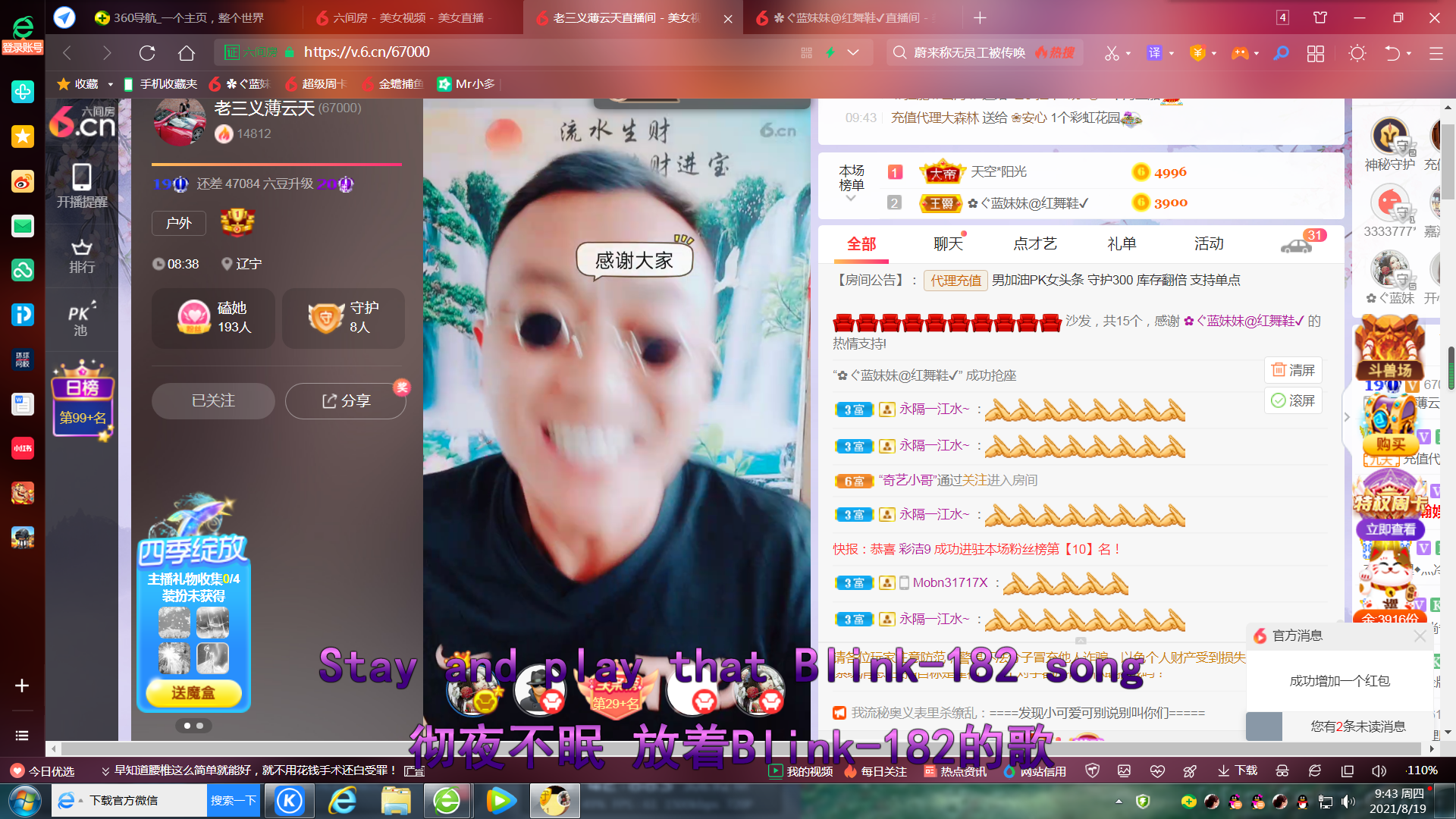Switch to the 点才艺 tab
Image resolution: width=1456 pixels, height=819 pixels.
(1035, 243)
